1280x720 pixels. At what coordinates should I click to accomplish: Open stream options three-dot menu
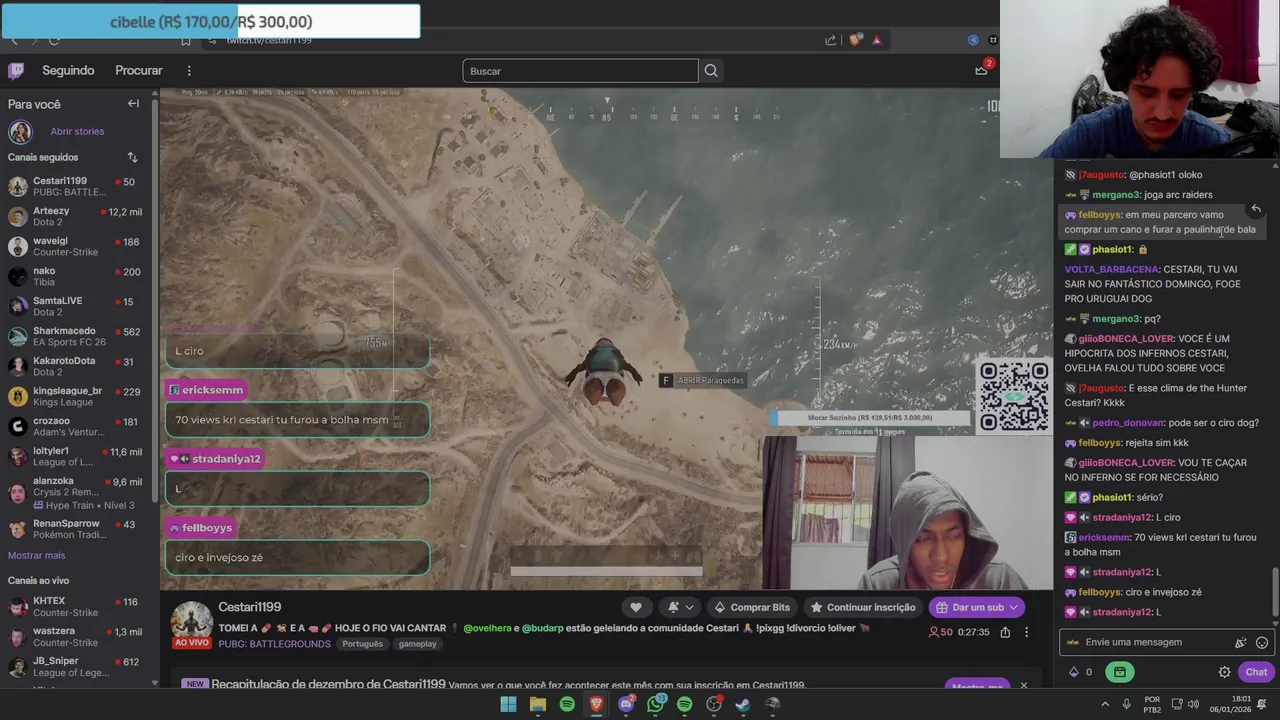click(x=1026, y=632)
